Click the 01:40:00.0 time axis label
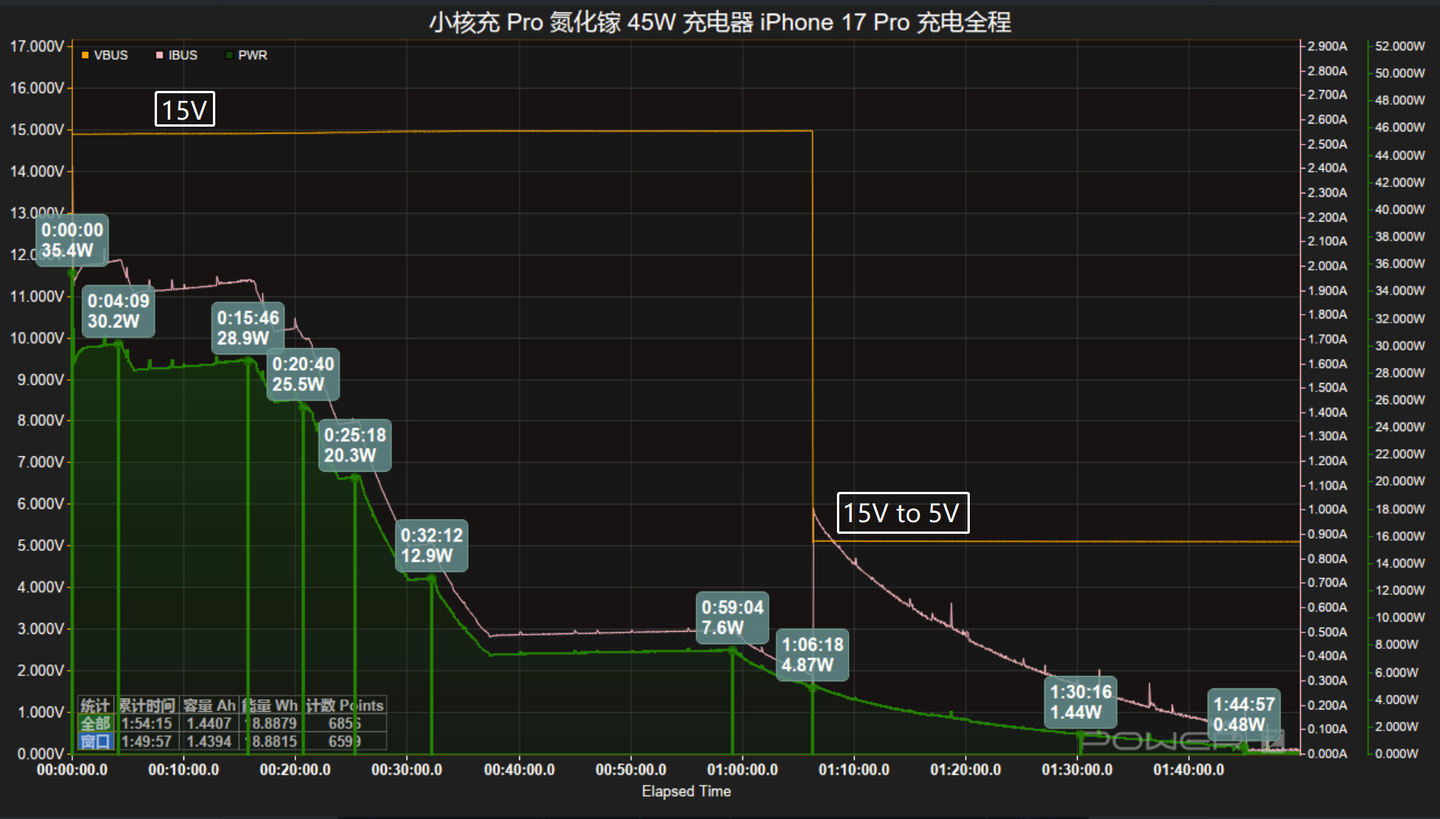Screen dimensions: 1440x819 (1189, 770)
